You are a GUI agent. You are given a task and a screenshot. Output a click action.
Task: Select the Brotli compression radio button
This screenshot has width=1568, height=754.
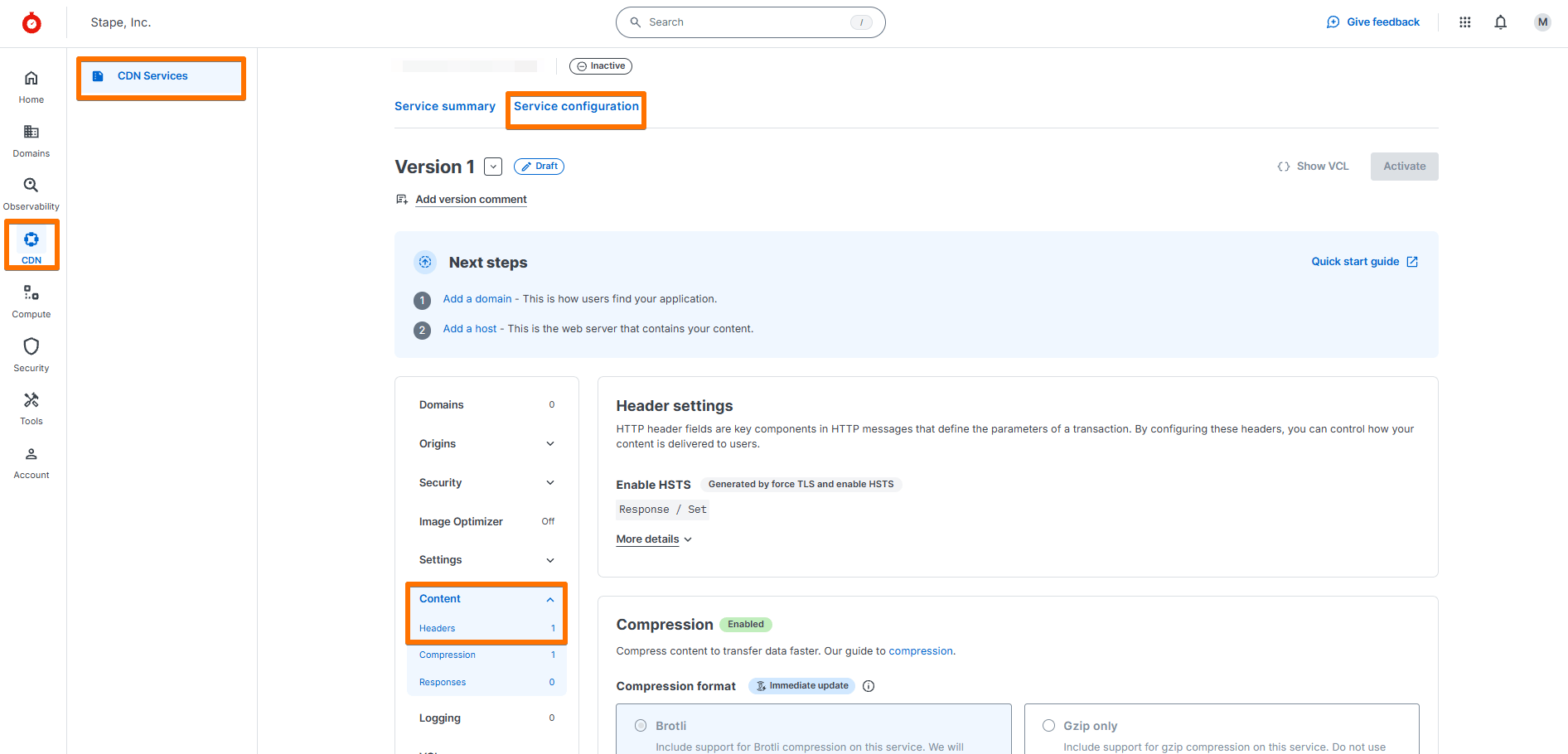[641, 726]
